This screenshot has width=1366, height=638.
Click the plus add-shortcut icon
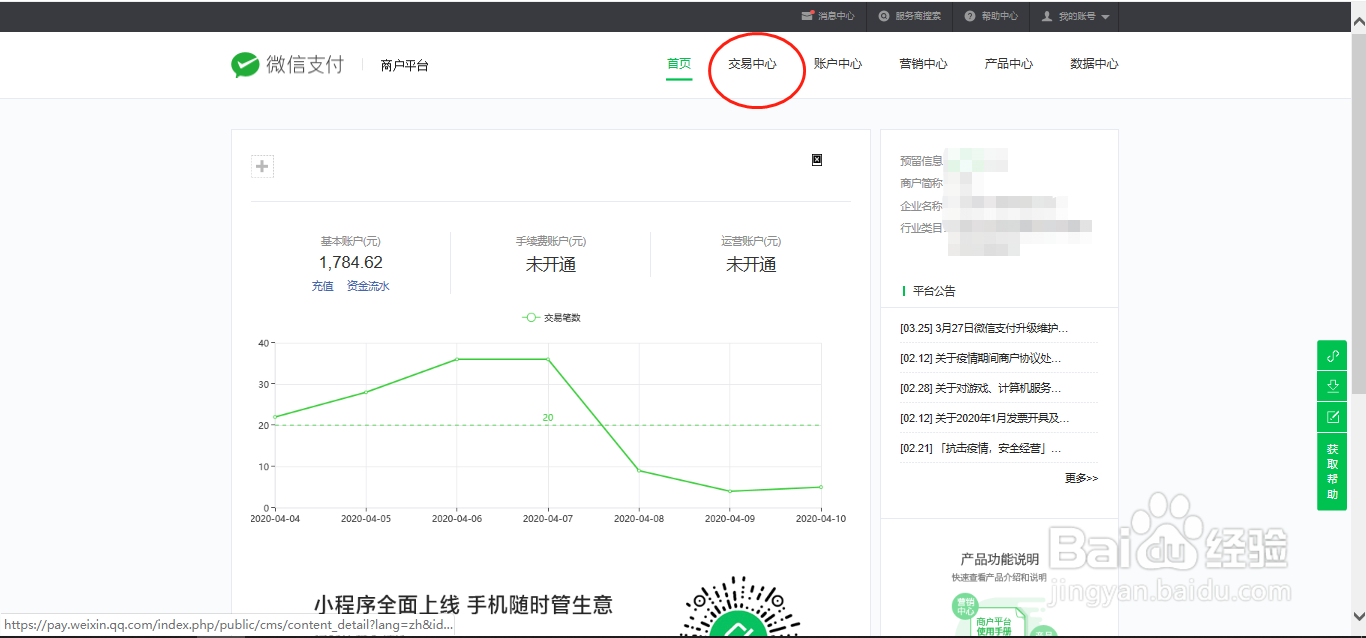pos(262,167)
